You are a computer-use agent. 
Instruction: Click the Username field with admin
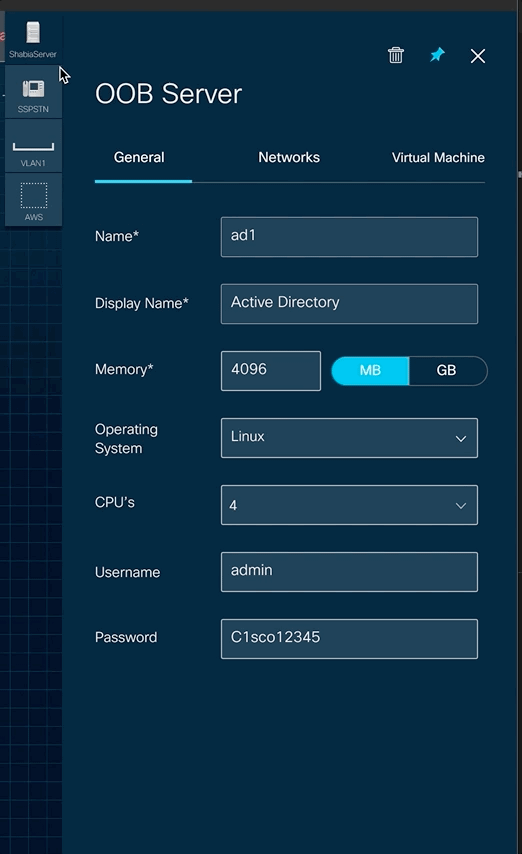click(x=349, y=572)
